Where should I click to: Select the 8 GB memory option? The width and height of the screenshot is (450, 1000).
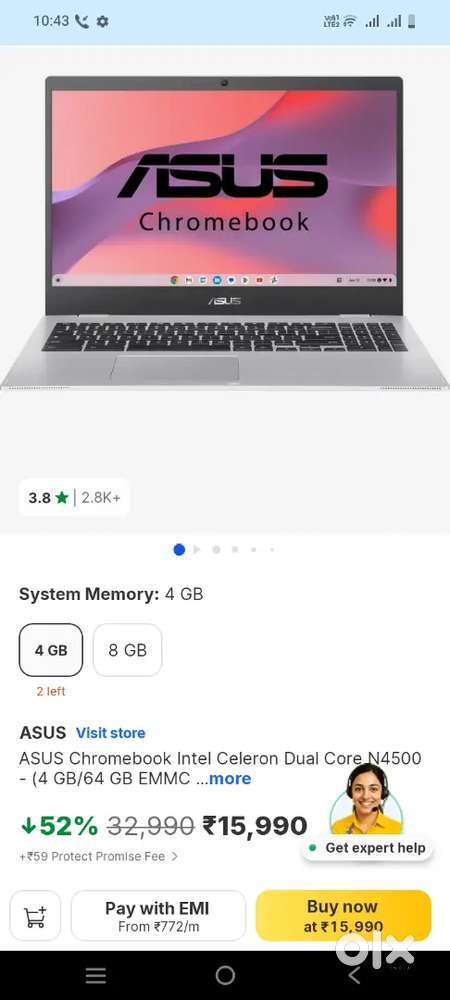point(127,650)
